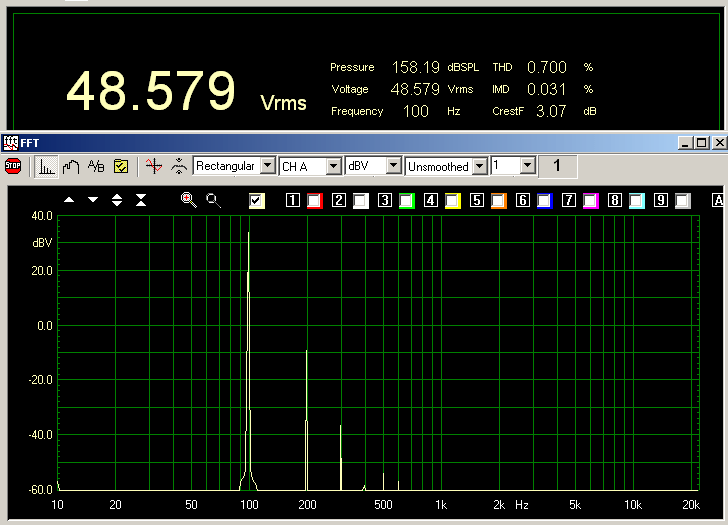728x525 pixels.
Task: Click the 40.0 y-axis label
Action: coord(42,216)
